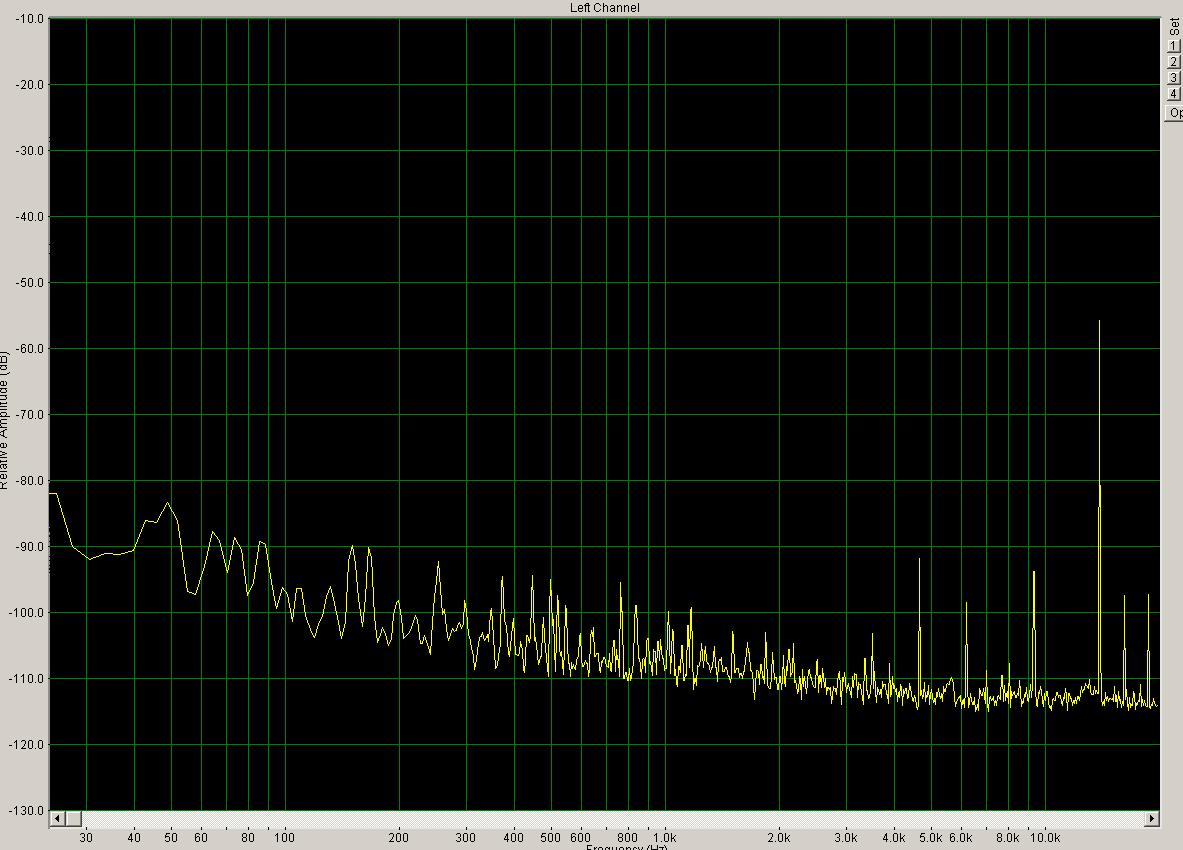Viewport: 1183px width, 850px height.
Task: Click the -10.0 amplitude axis label
Action: pyautogui.click(x=29, y=19)
